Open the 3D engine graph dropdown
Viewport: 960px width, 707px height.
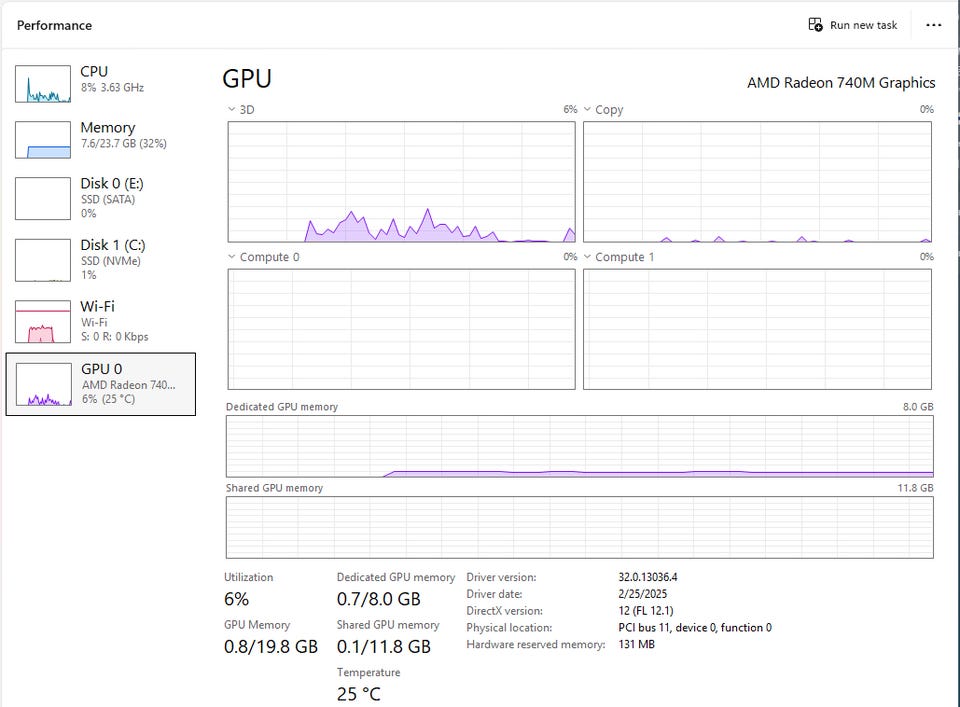[x=232, y=109]
